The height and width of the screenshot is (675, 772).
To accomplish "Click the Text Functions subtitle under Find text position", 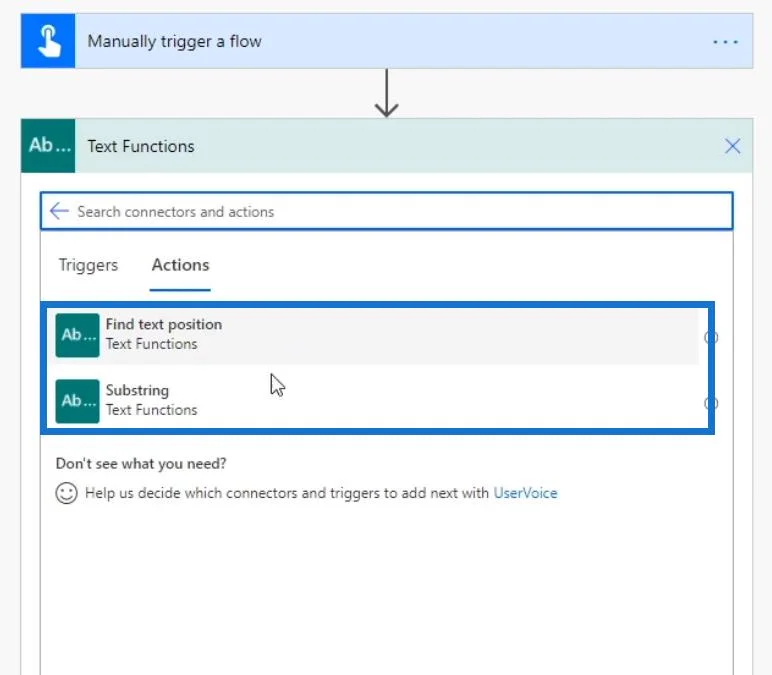I will (x=151, y=344).
